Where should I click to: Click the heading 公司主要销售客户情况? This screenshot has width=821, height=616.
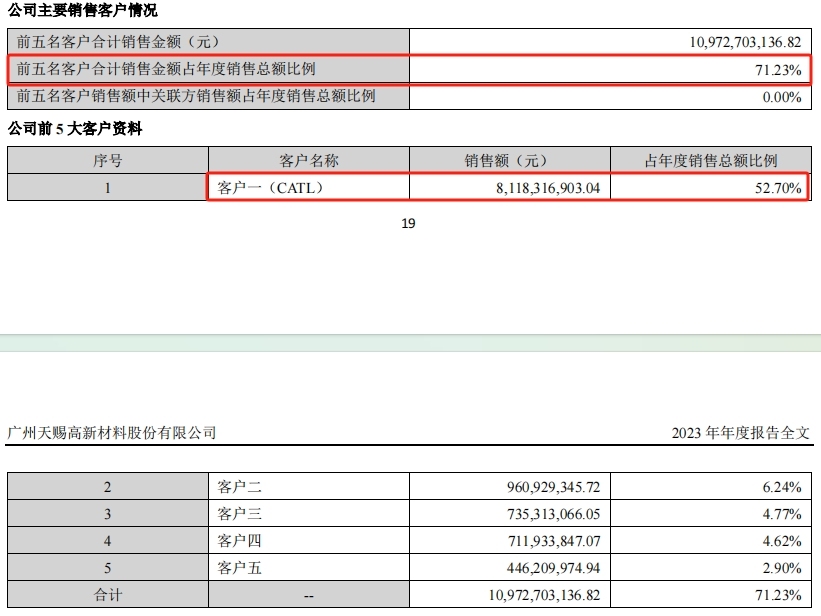(82, 10)
